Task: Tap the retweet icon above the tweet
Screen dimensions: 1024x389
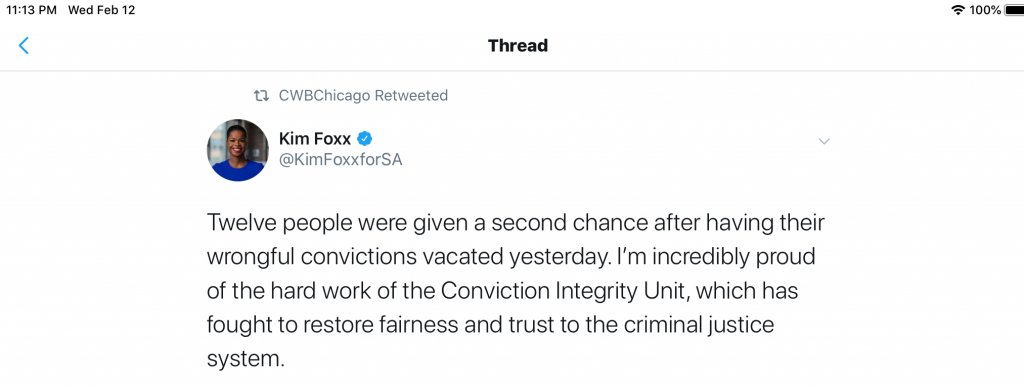Action: (261, 96)
